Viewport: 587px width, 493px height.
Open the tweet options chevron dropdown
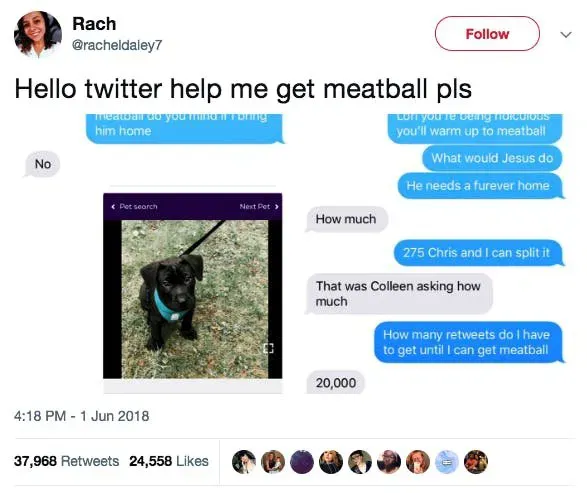[566, 35]
